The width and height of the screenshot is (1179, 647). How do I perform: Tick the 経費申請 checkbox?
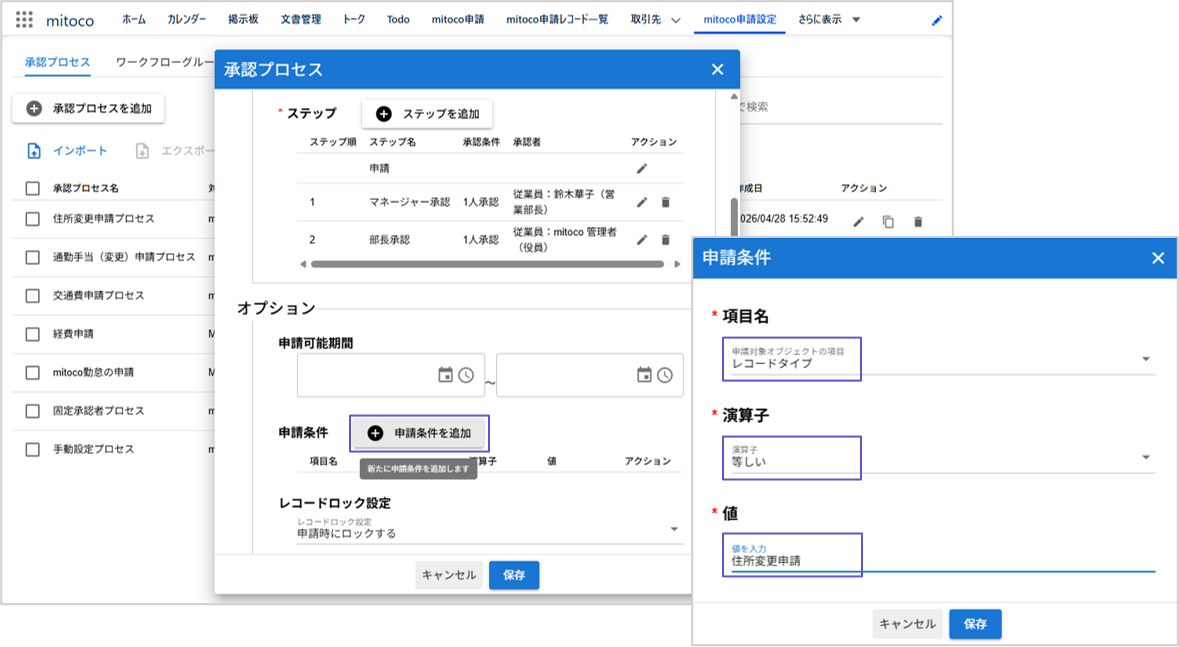click(x=32, y=334)
